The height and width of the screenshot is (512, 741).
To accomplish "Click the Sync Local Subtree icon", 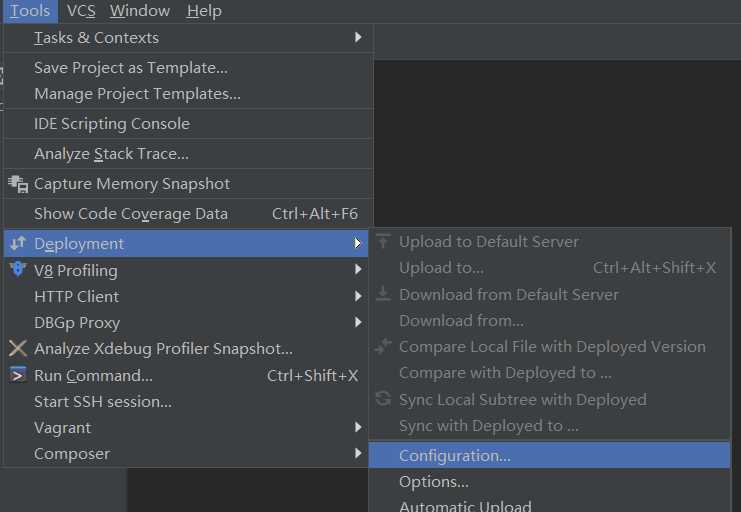I will pyautogui.click(x=383, y=399).
